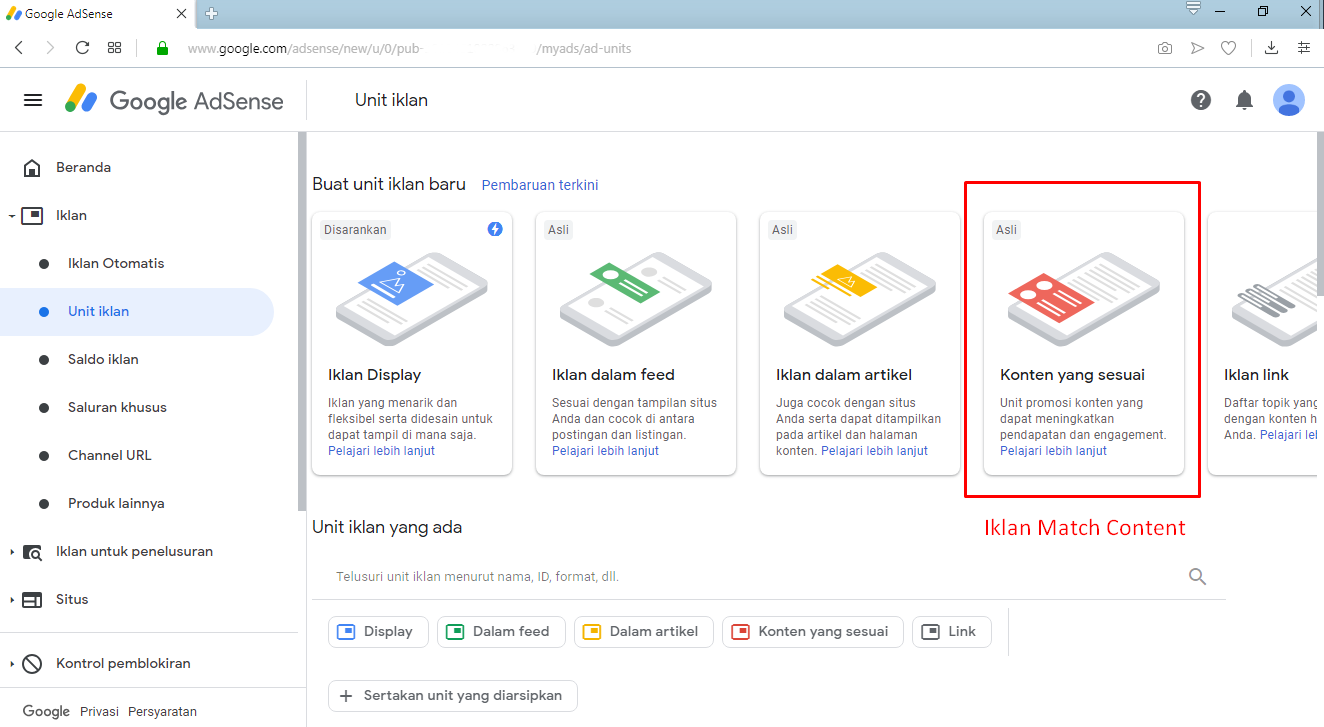Select Unit iklan in the sidebar
1324x727 pixels.
tap(137, 311)
